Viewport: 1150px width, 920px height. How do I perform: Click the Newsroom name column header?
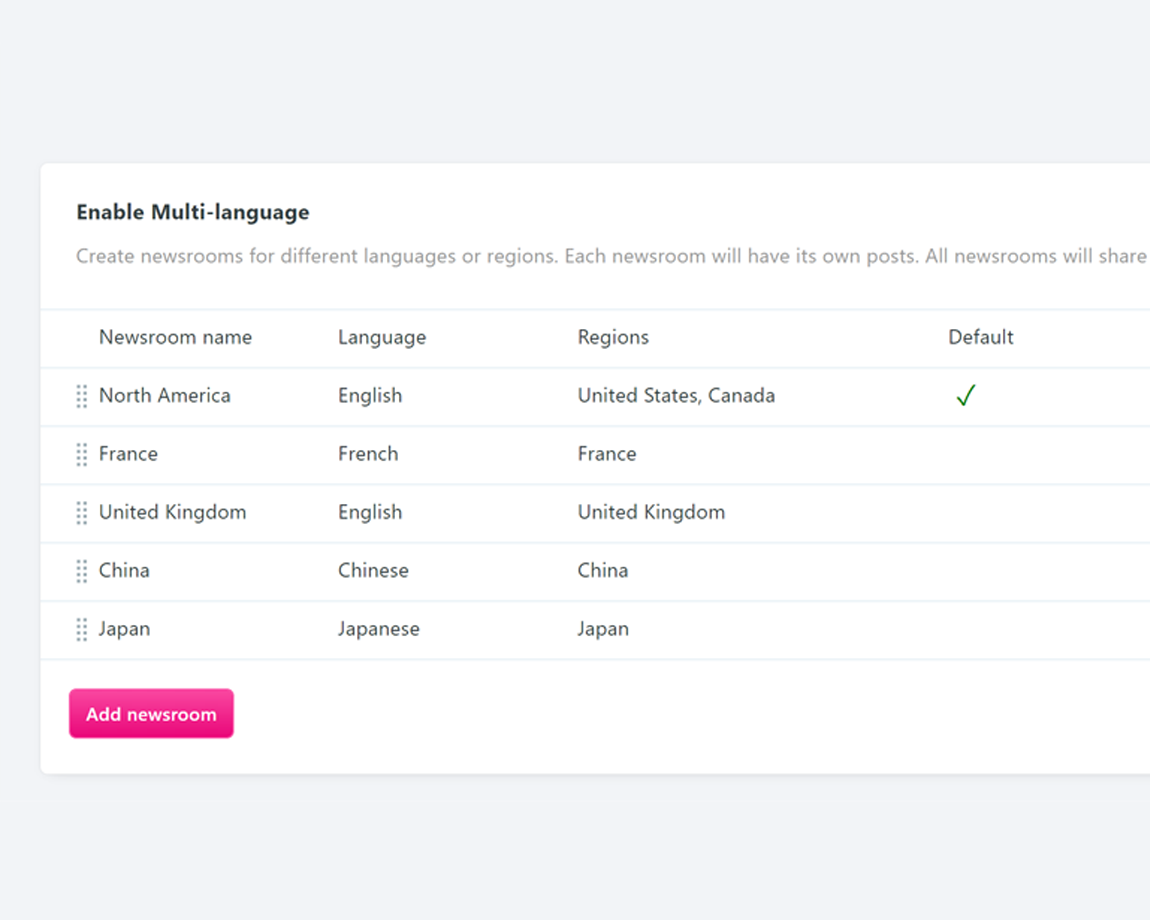click(175, 337)
